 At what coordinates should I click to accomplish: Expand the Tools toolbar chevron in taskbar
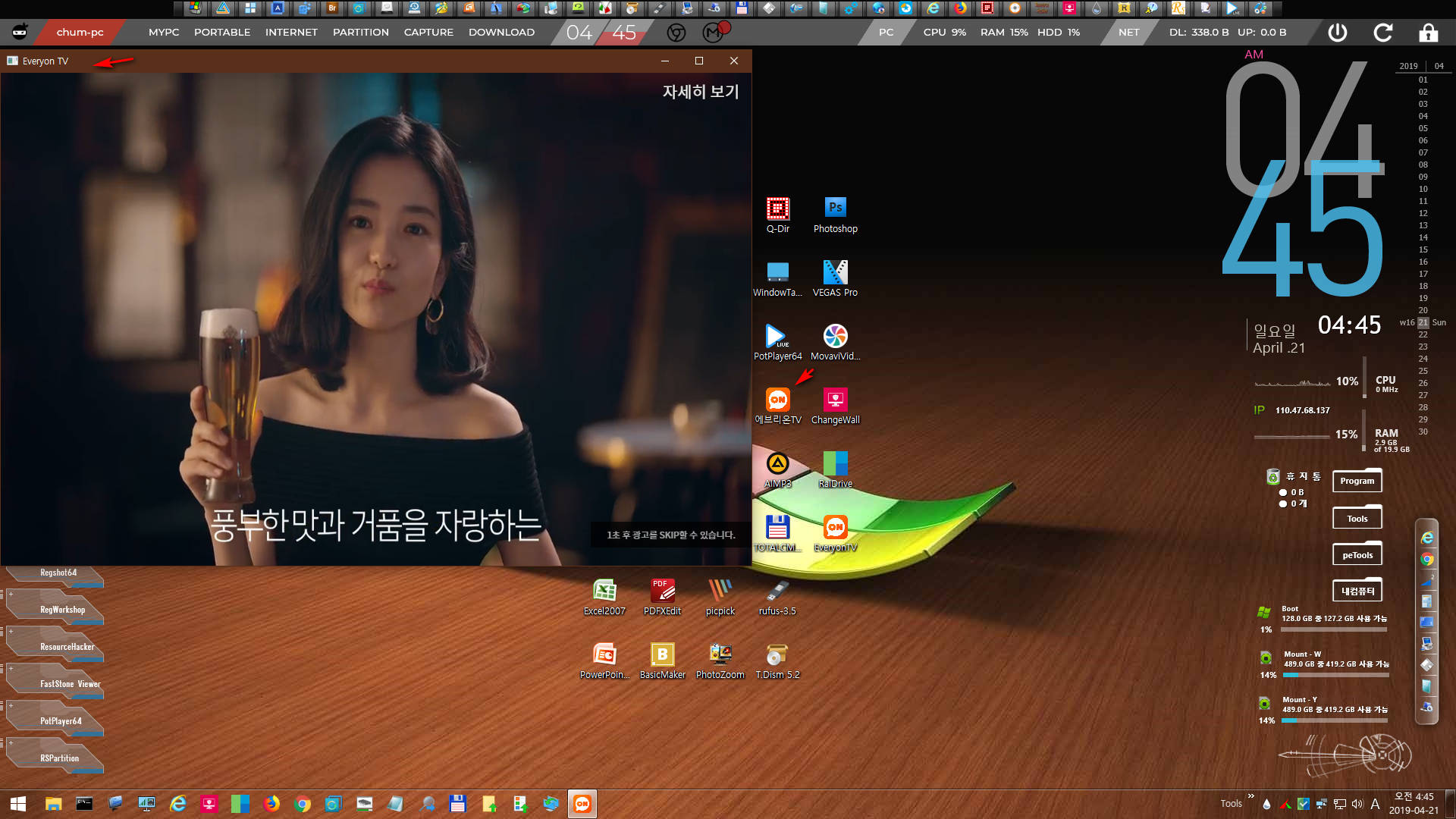tap(1251, 796)
